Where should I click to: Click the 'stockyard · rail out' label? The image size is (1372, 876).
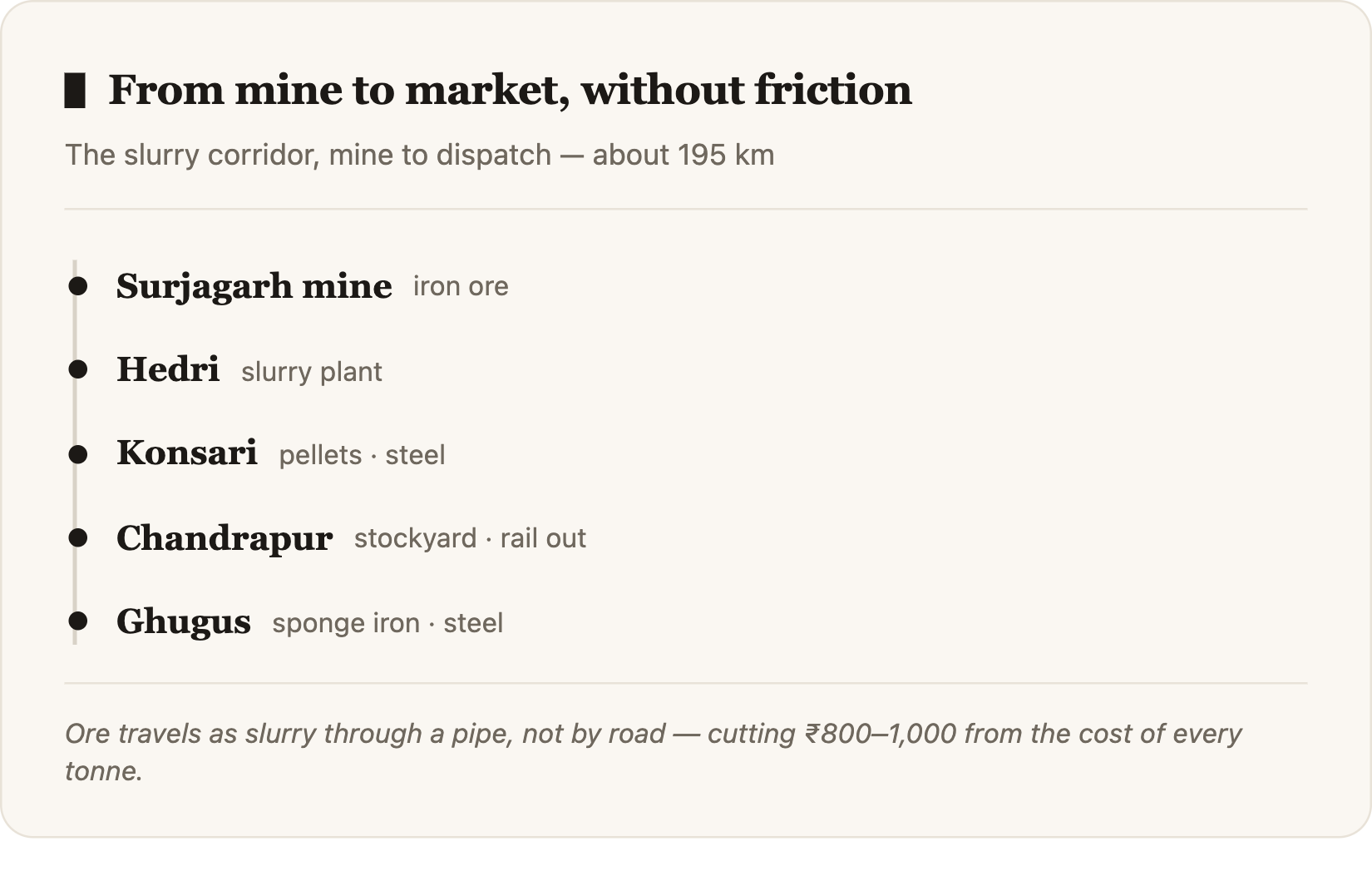471,538
